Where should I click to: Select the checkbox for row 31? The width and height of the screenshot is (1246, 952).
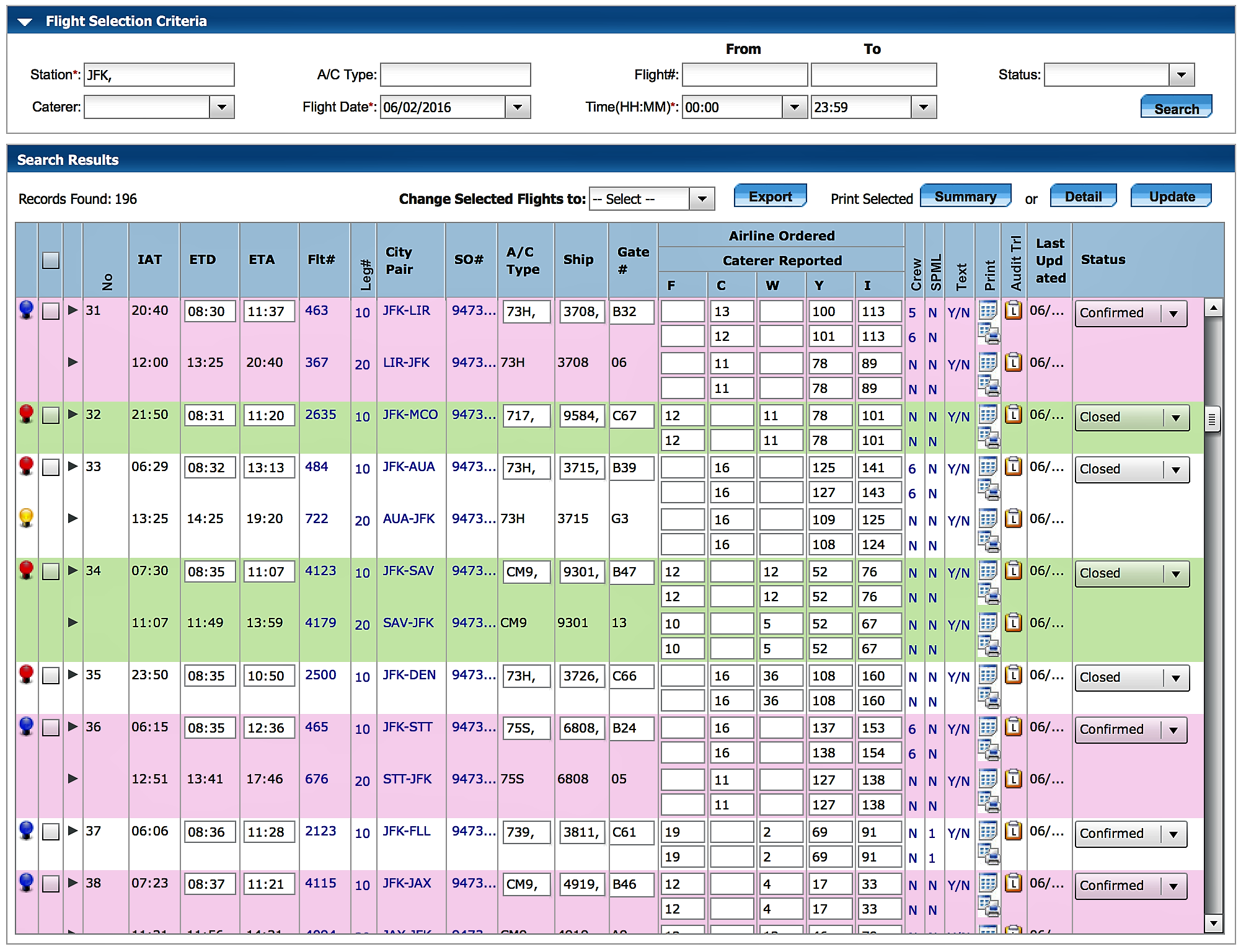click(x=51, y=311)
